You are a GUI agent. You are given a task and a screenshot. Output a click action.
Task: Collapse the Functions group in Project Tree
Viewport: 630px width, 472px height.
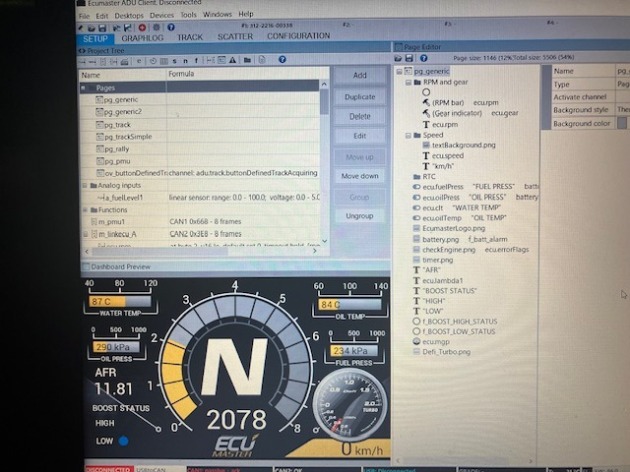coord(85,210)
